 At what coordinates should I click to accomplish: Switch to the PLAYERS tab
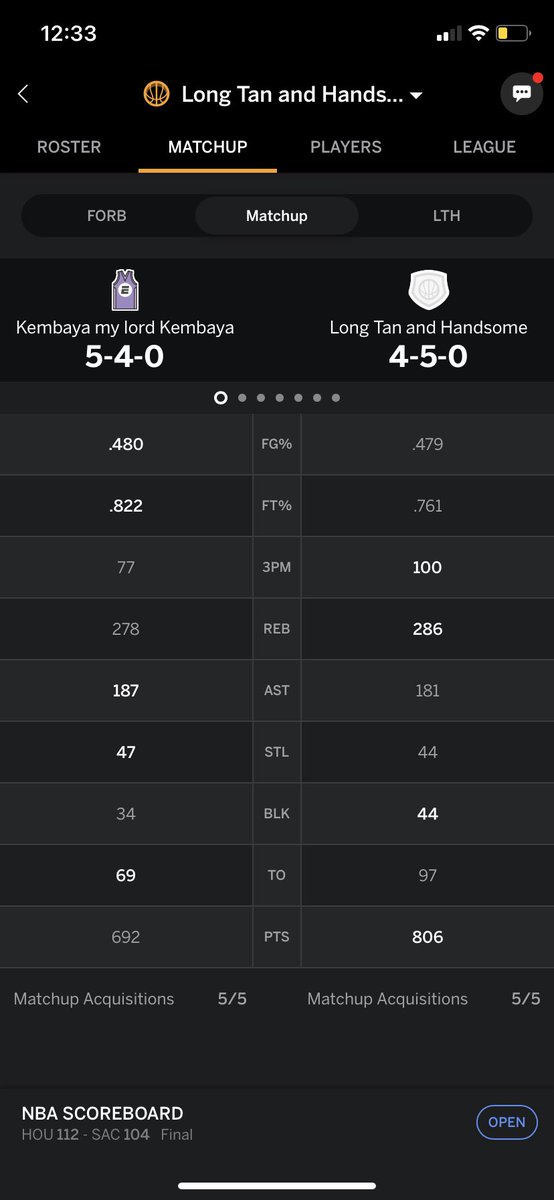coord(346,147)
